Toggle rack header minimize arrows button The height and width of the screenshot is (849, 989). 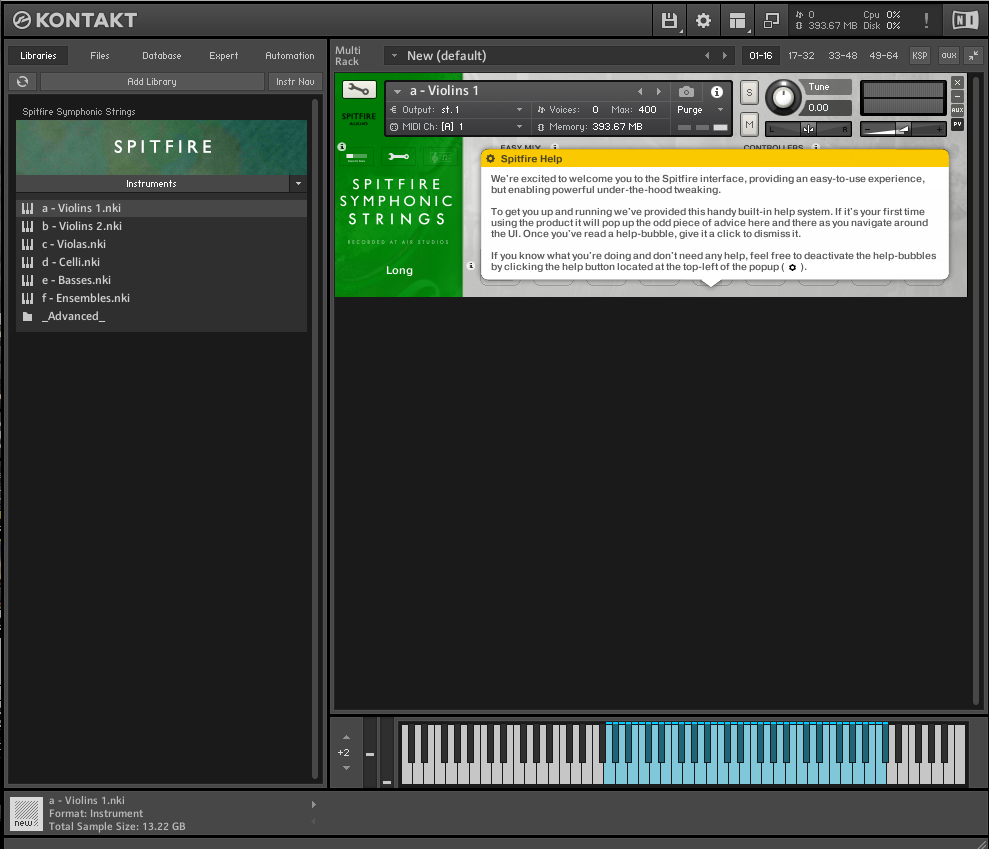click(974, 56)
